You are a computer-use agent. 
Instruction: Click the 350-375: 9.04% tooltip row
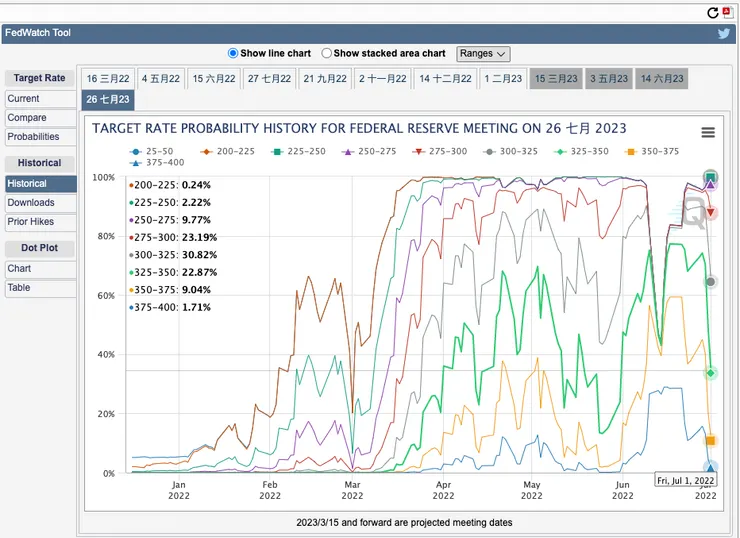tap(170, 290)
